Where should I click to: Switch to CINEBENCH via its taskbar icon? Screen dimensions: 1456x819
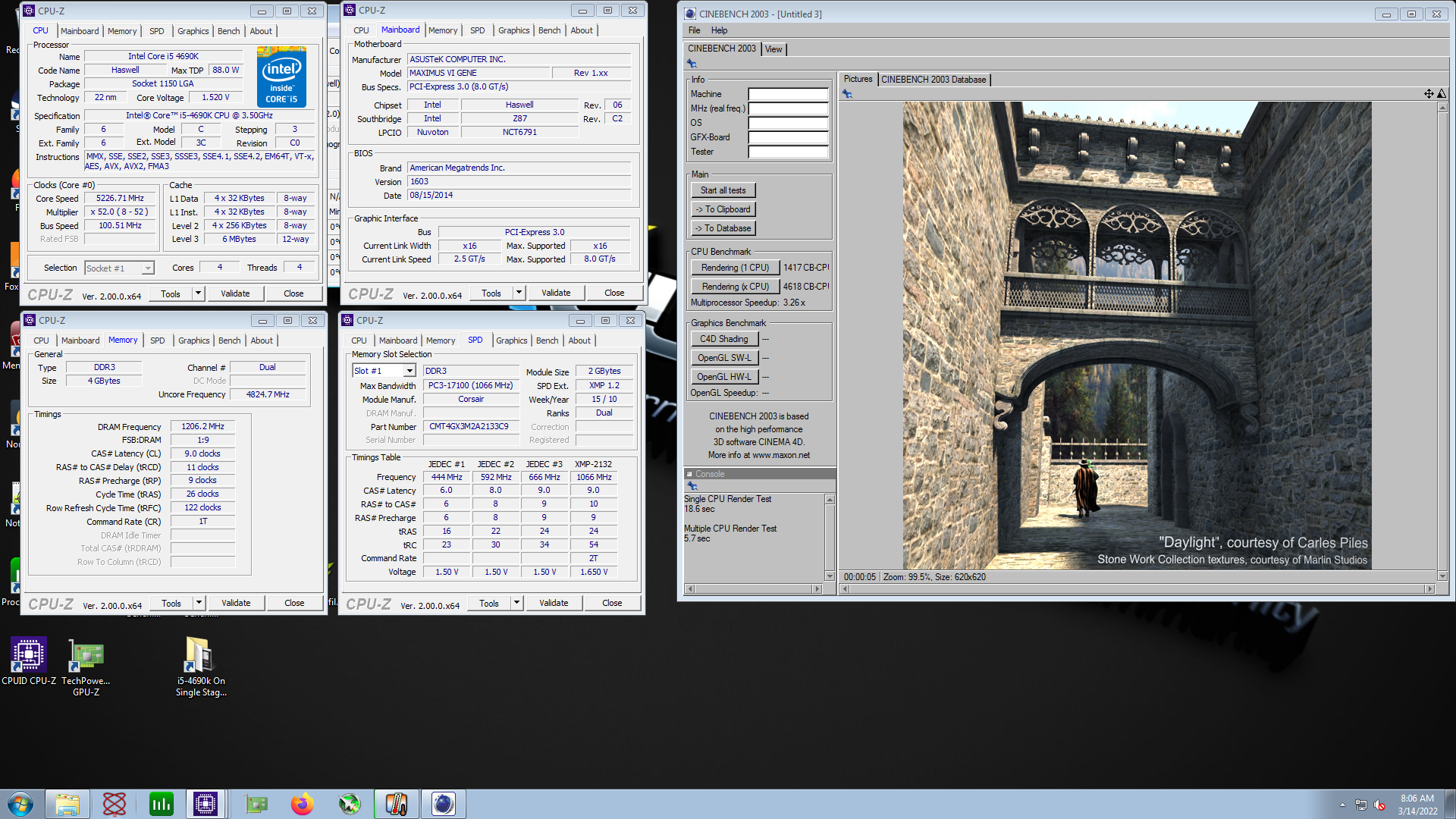(x=444, y=804)
